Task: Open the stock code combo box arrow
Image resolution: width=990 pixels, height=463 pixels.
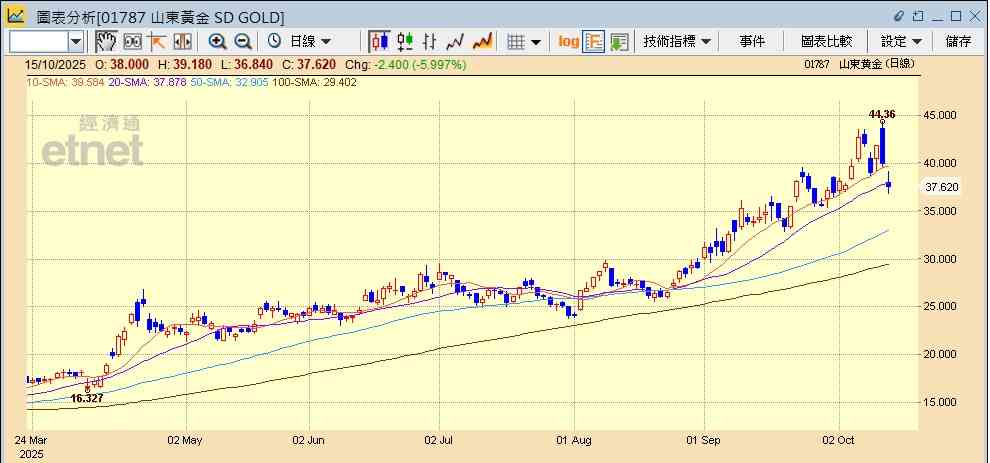Action: click(77, 41)
